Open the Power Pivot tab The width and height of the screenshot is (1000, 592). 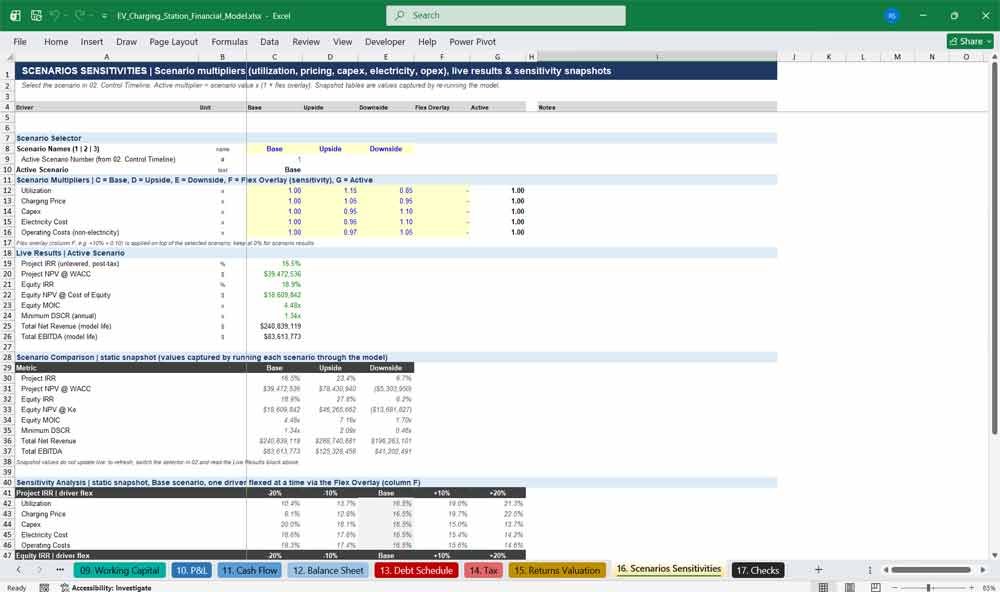pos(473,41)
